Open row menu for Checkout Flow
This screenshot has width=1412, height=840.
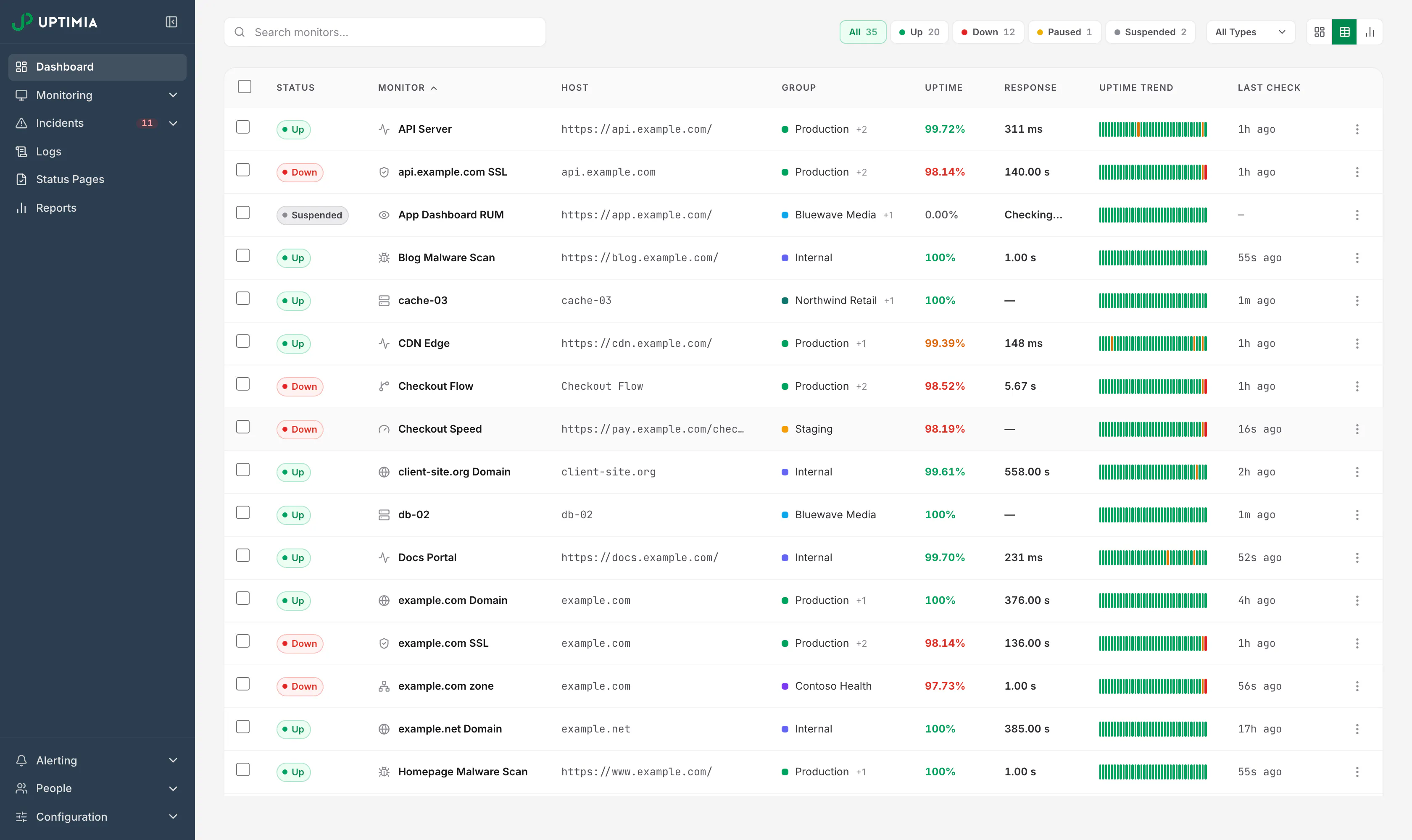pos(1357,386)
